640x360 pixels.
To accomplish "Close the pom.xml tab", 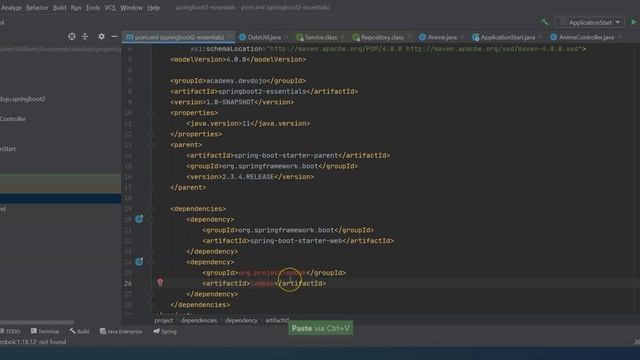I will (230, 37).
